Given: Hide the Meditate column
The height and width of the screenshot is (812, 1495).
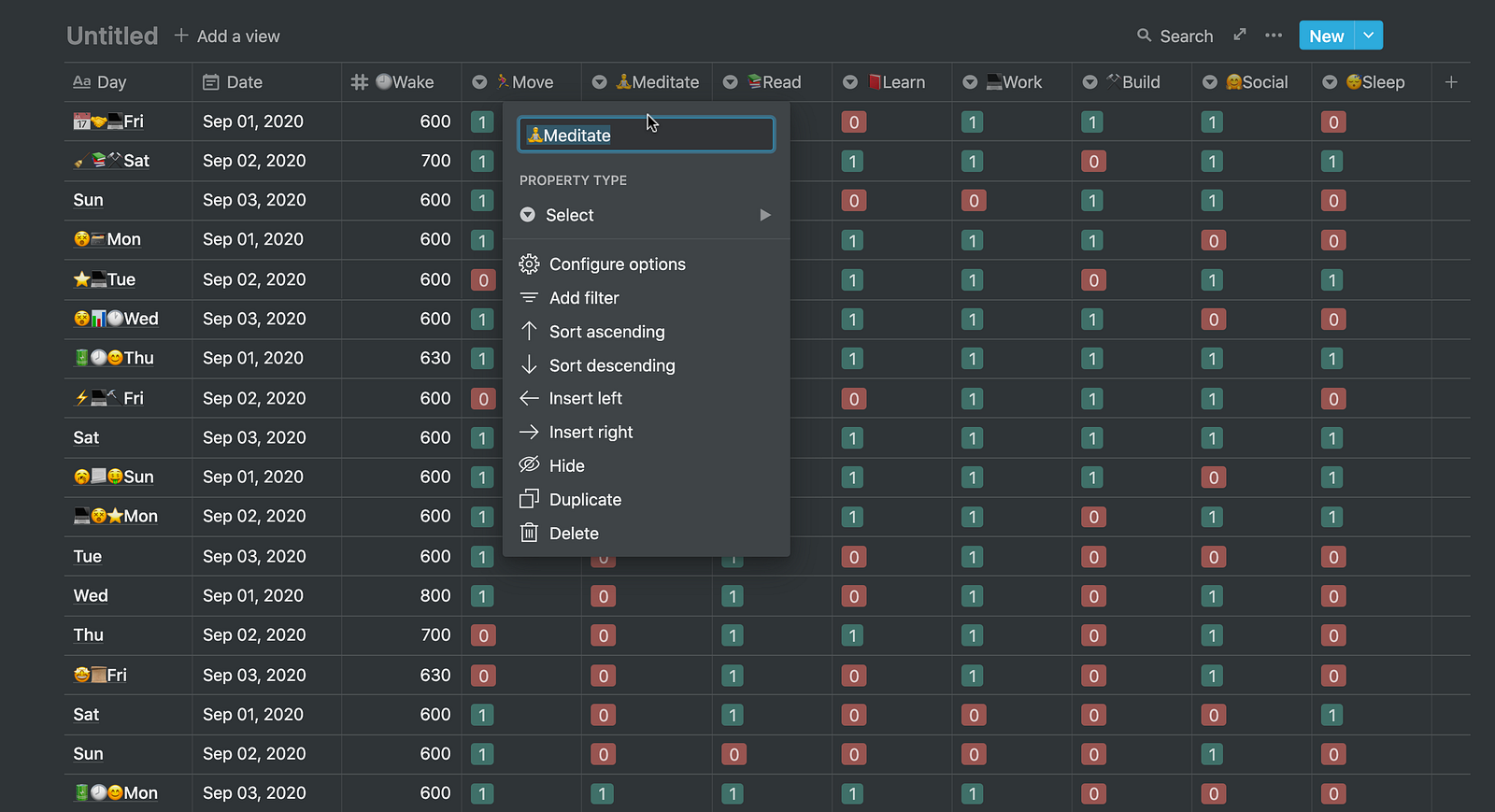Looking at the screenshot, I should coord(566,466).
